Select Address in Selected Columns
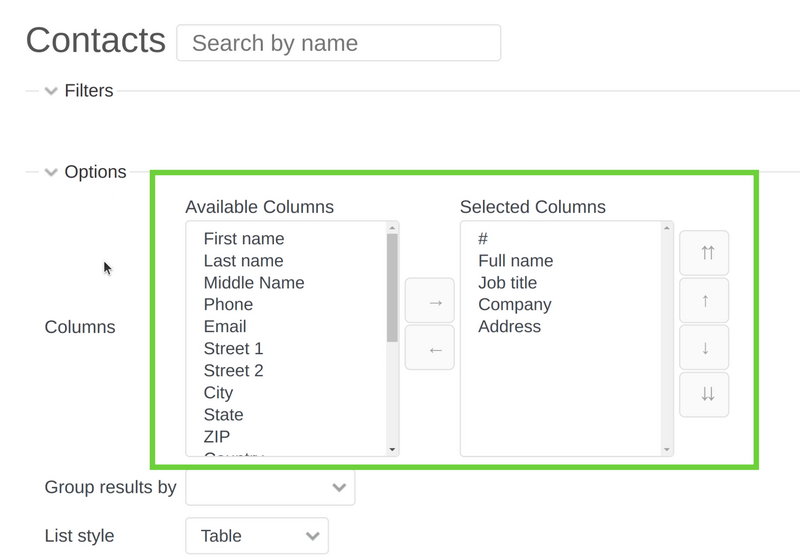The image size is (800, 560). pos(509,326)
